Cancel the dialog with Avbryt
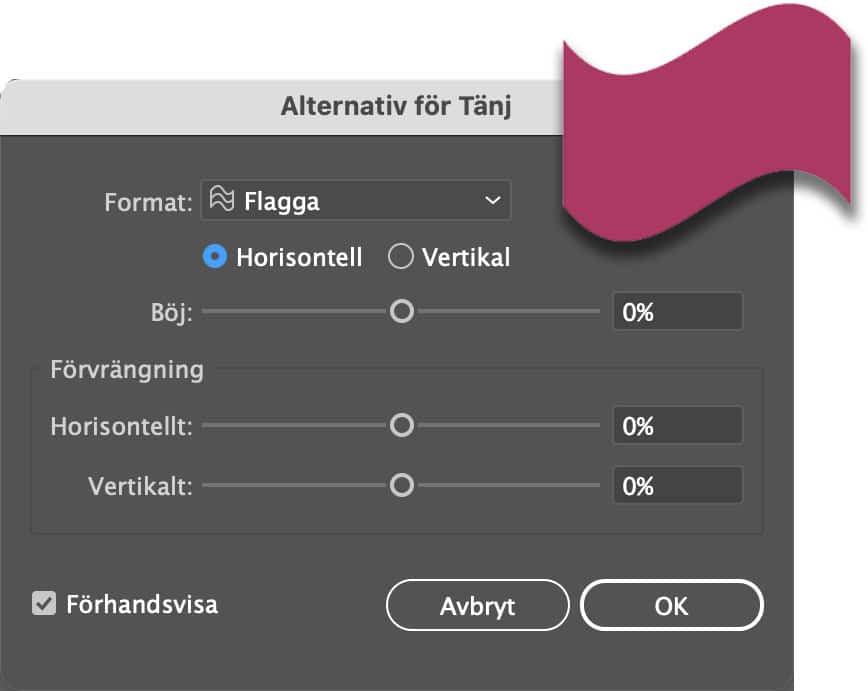This screenshot has height=691, width=868. [x=477, y=605]
